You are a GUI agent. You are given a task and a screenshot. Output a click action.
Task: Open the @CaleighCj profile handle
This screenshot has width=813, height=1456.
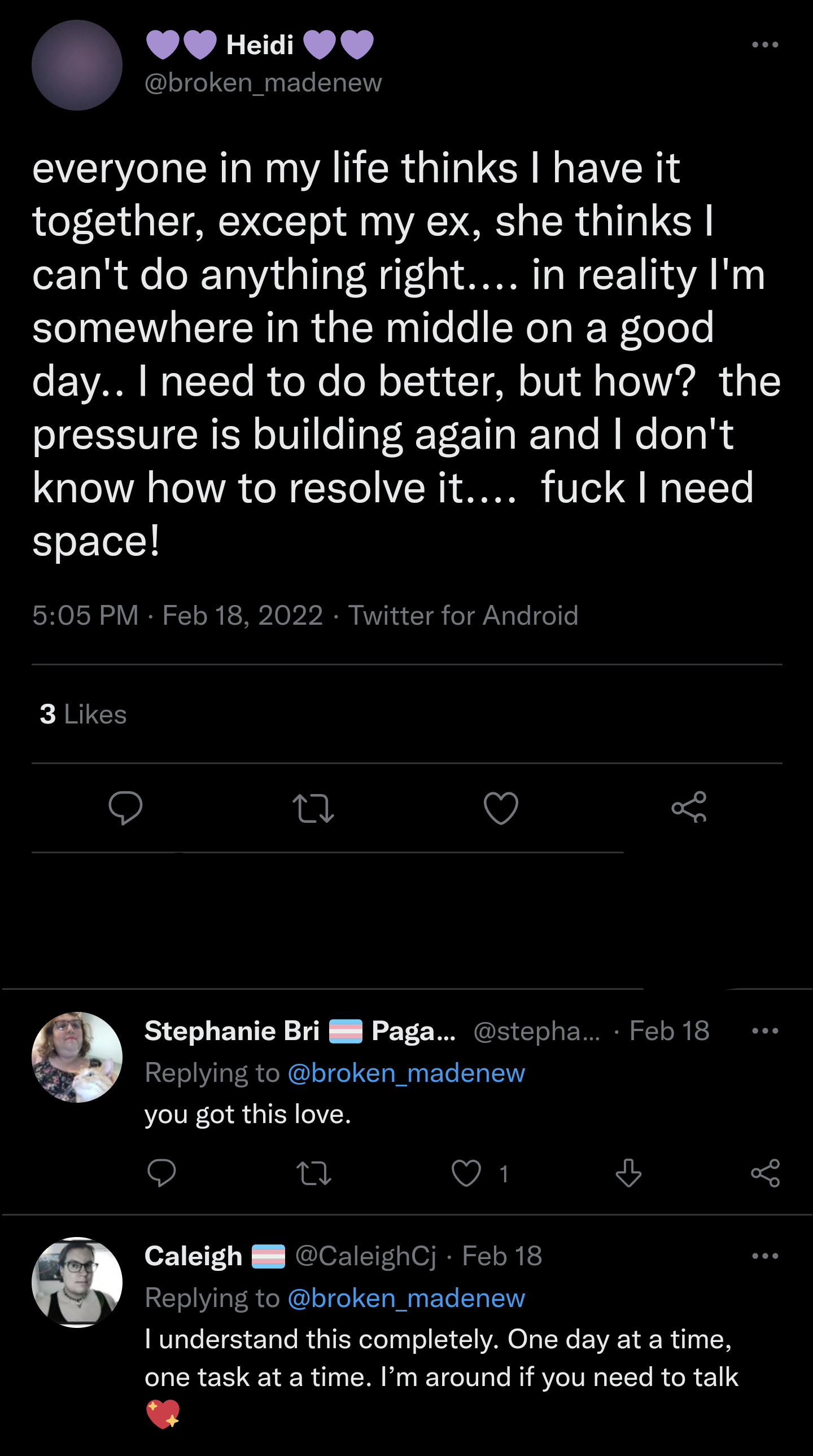click(x=365, y=1256)
